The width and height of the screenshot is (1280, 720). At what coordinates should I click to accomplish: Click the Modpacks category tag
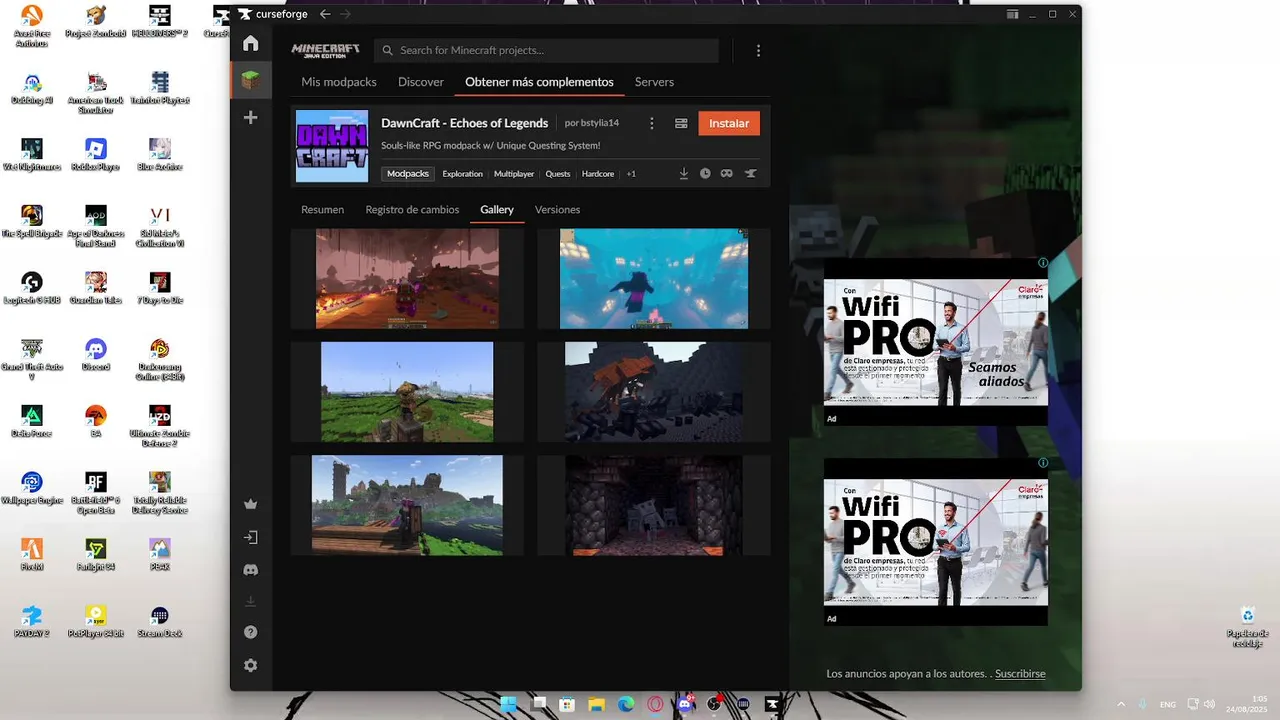(x=408, y=174)
